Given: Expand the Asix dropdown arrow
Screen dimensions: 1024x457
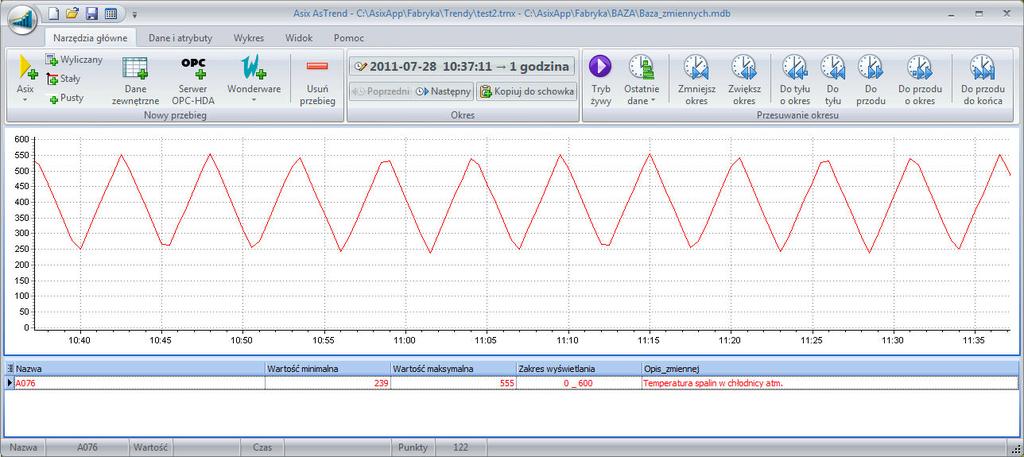Looking at the screenshot, I should click(25, 100).
